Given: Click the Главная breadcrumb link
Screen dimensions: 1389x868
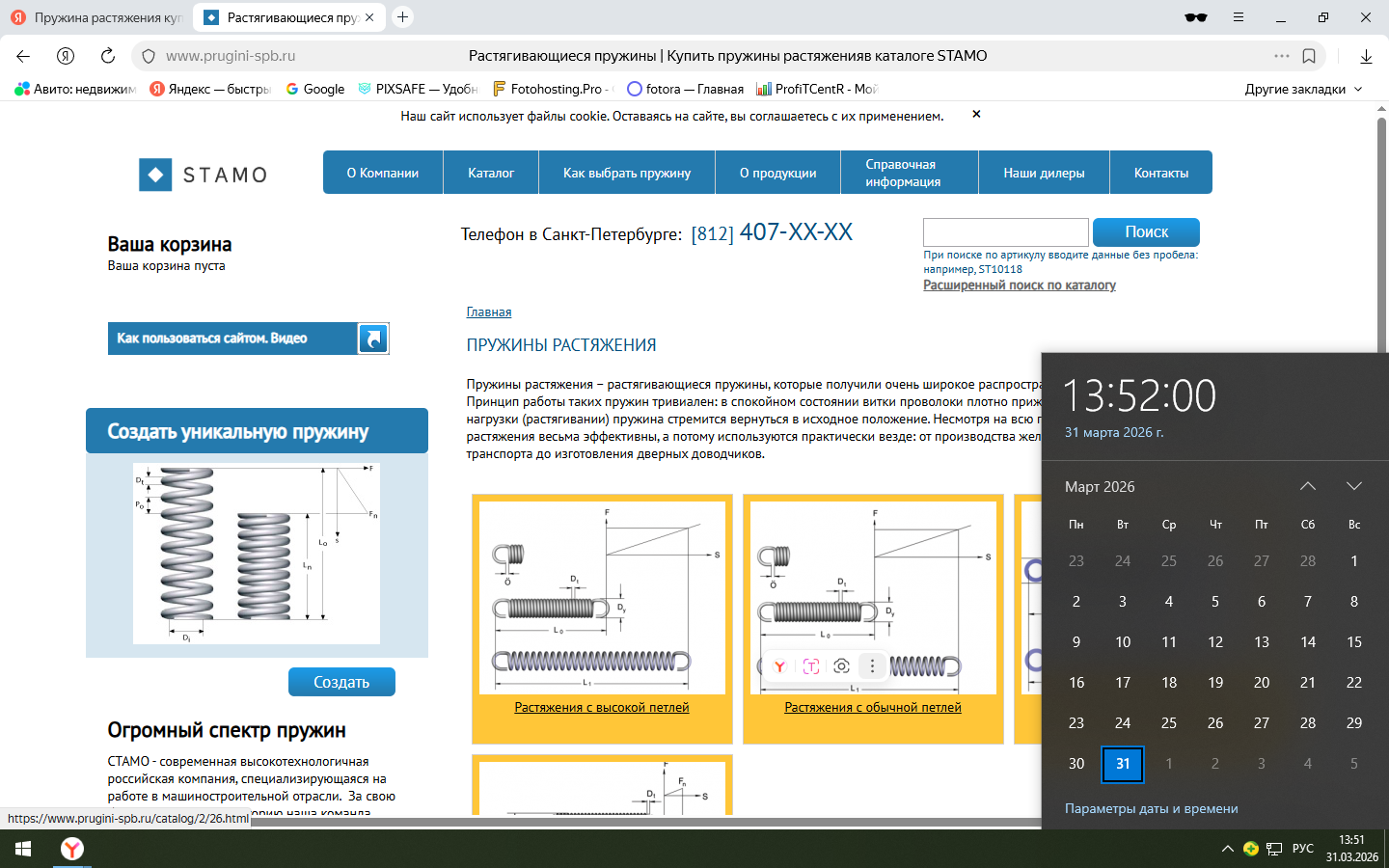Looking at the screenshot, I should [489, 312].
